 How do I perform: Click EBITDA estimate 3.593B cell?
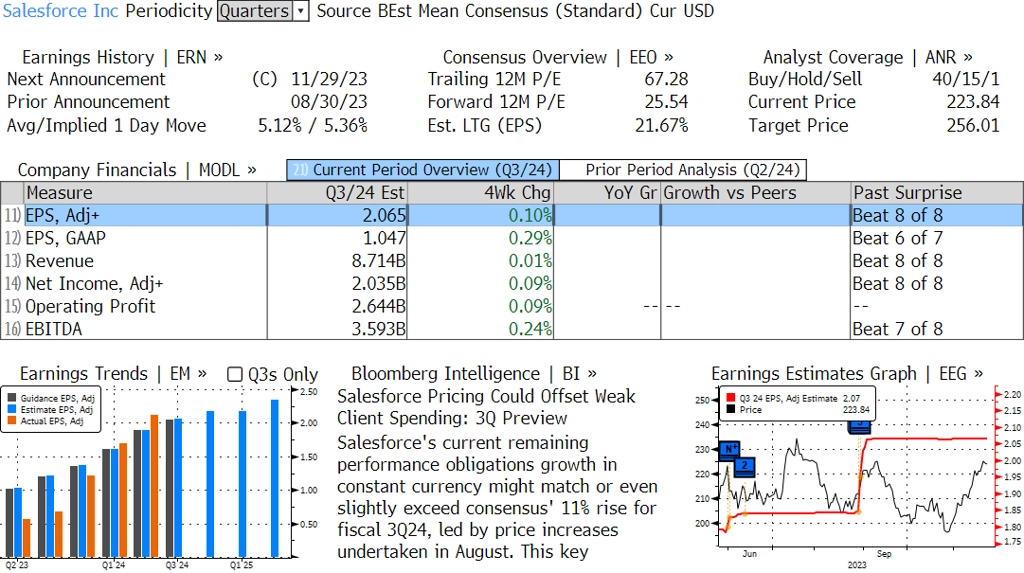point(379,329)
